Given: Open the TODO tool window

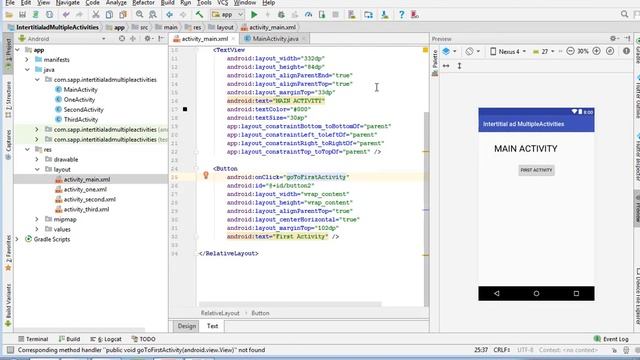Looking at the screenshot, I should (144, 339).
